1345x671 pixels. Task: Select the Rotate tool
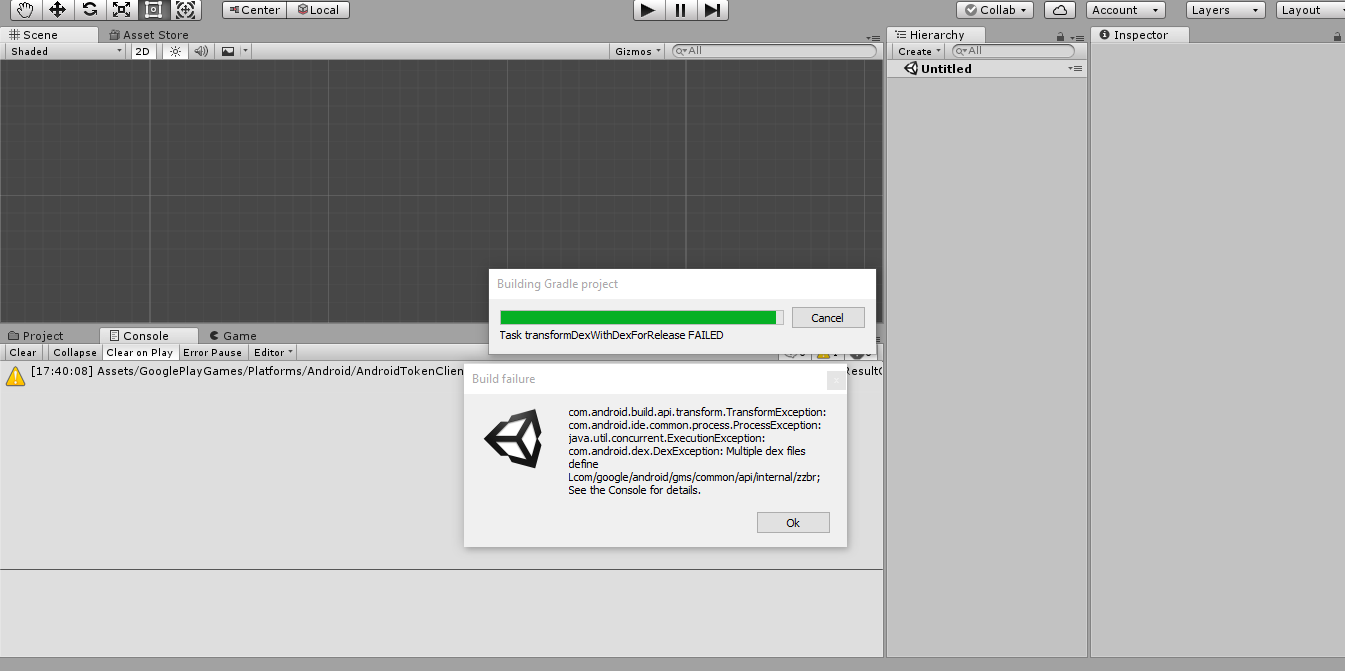pyautogui.click(x=90, y=10)
